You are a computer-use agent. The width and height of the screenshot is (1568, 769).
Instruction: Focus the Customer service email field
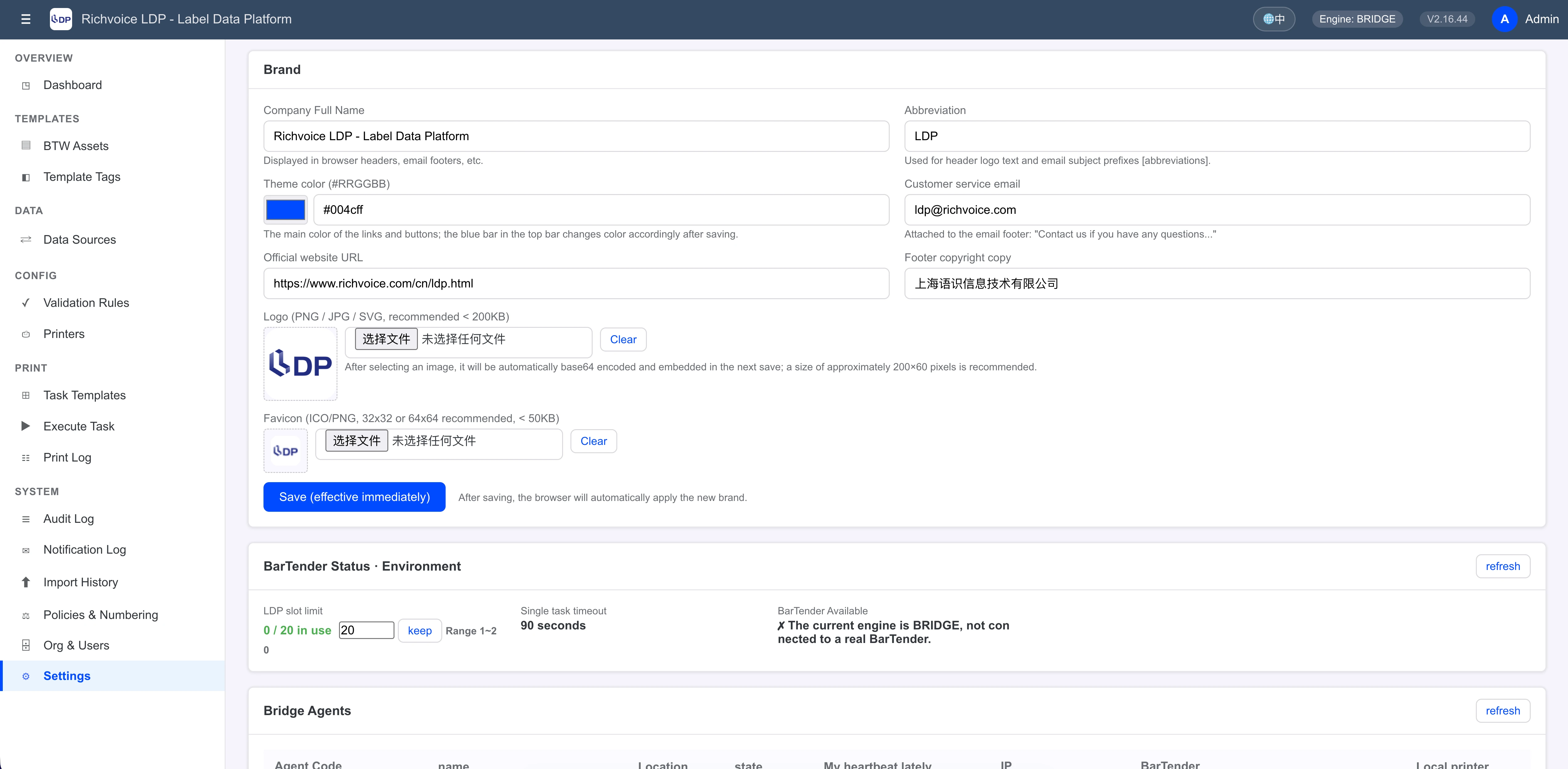pyautogui.click(x=1217, y=210)
